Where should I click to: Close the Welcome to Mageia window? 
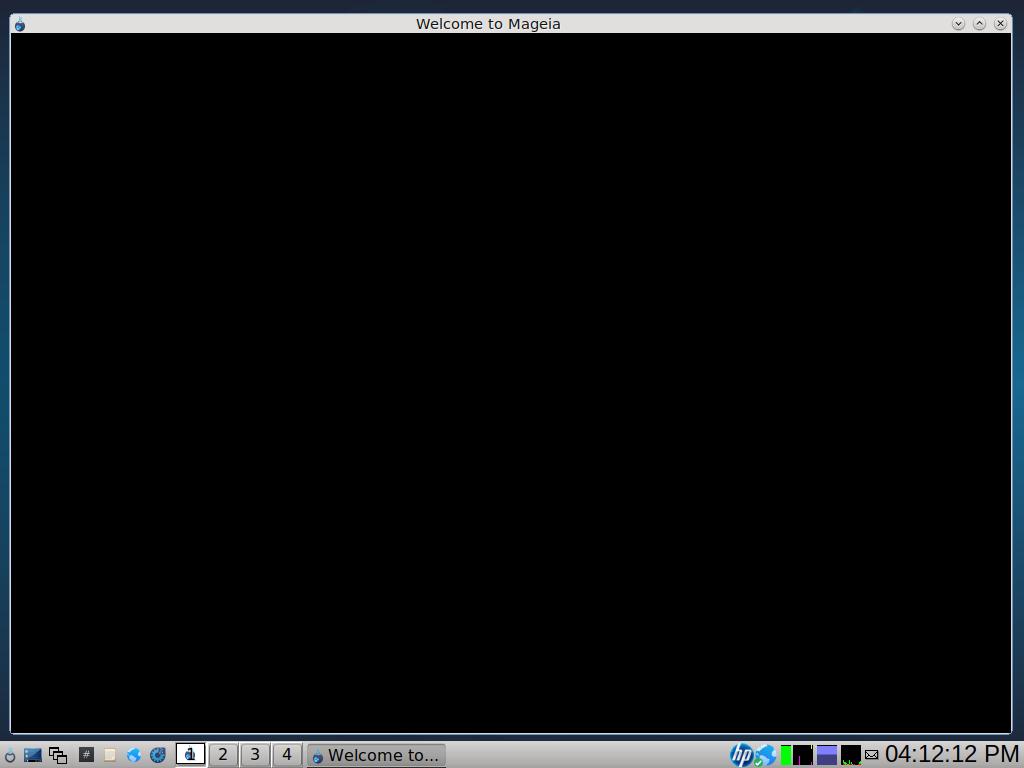(1000, 24)
